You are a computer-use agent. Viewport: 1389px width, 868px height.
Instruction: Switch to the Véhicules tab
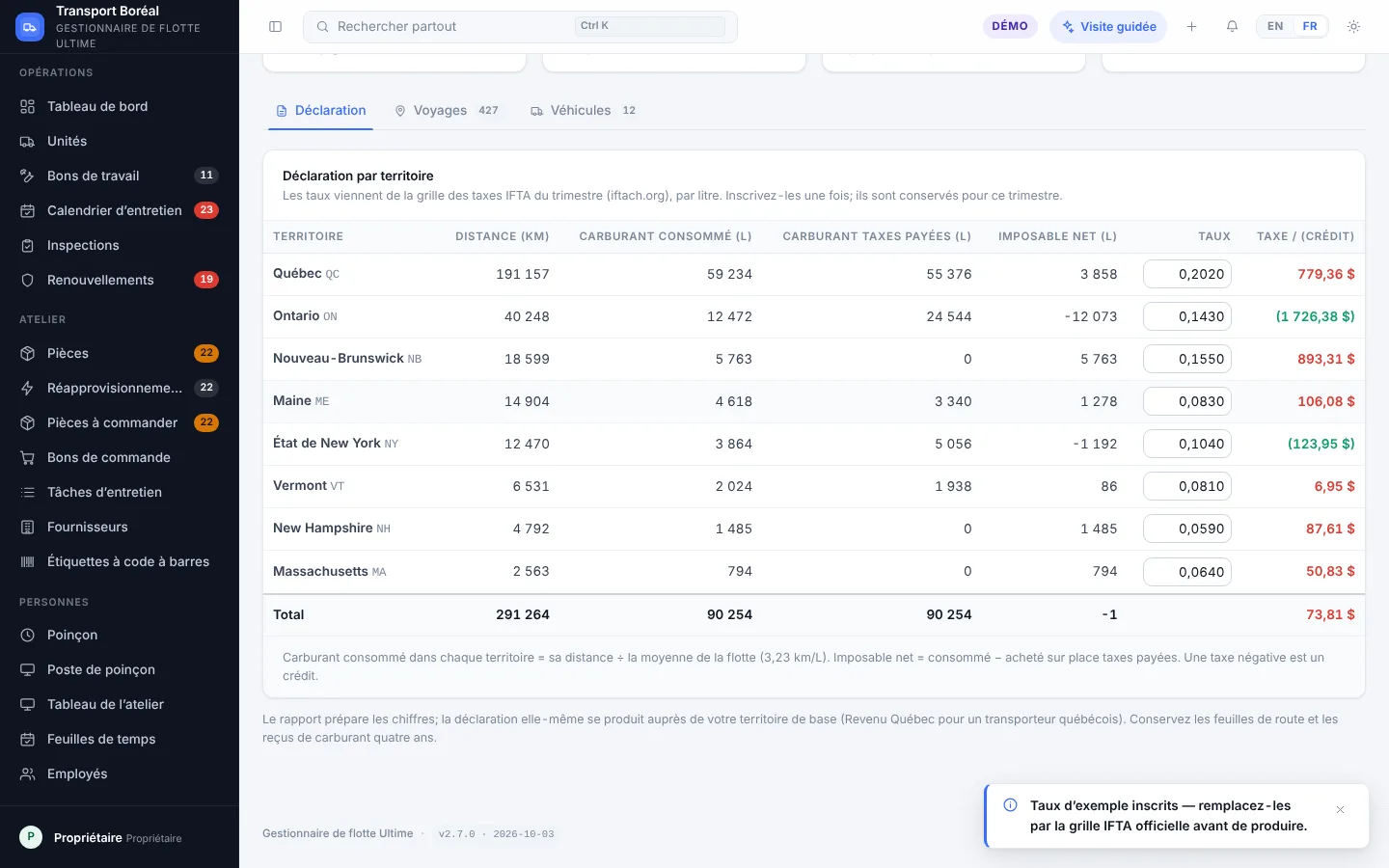pos(583,110)
